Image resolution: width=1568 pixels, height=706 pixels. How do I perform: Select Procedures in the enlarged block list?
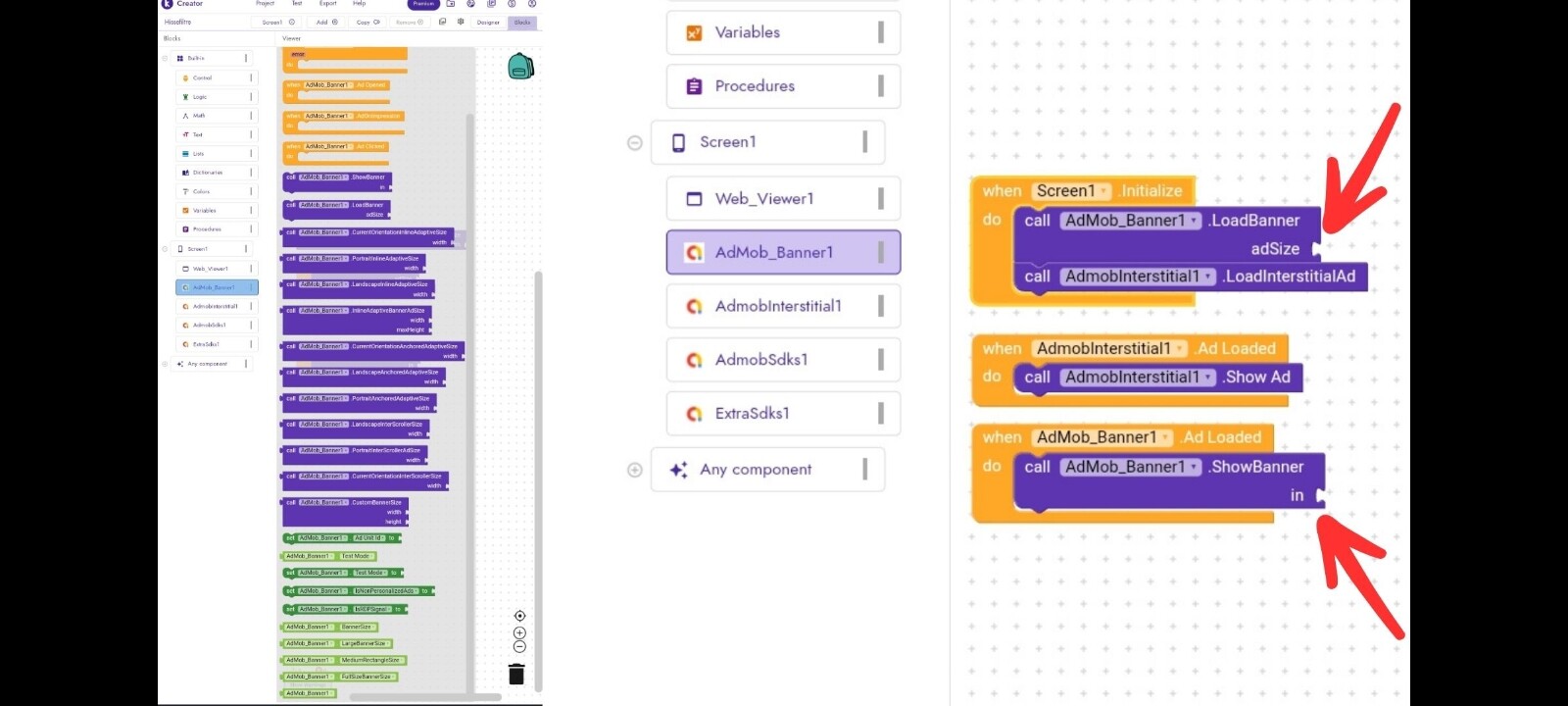point(783,86)
